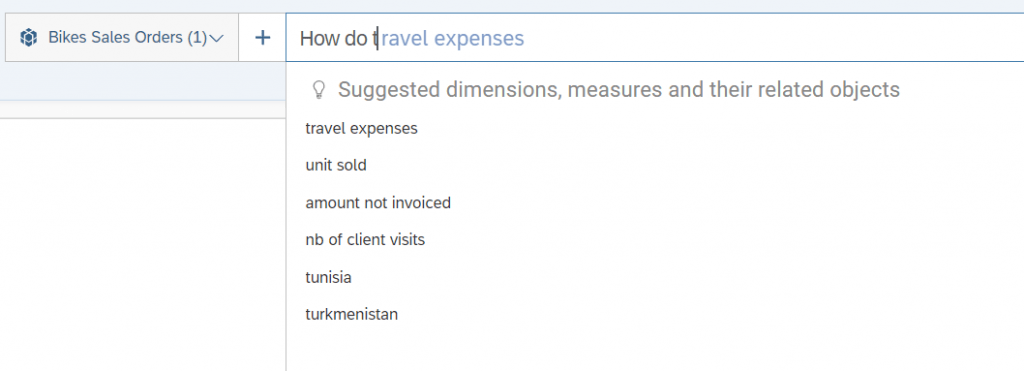Click the lightbulb suggestions icon
This screenshot has width=1024, height=371.
319,89
